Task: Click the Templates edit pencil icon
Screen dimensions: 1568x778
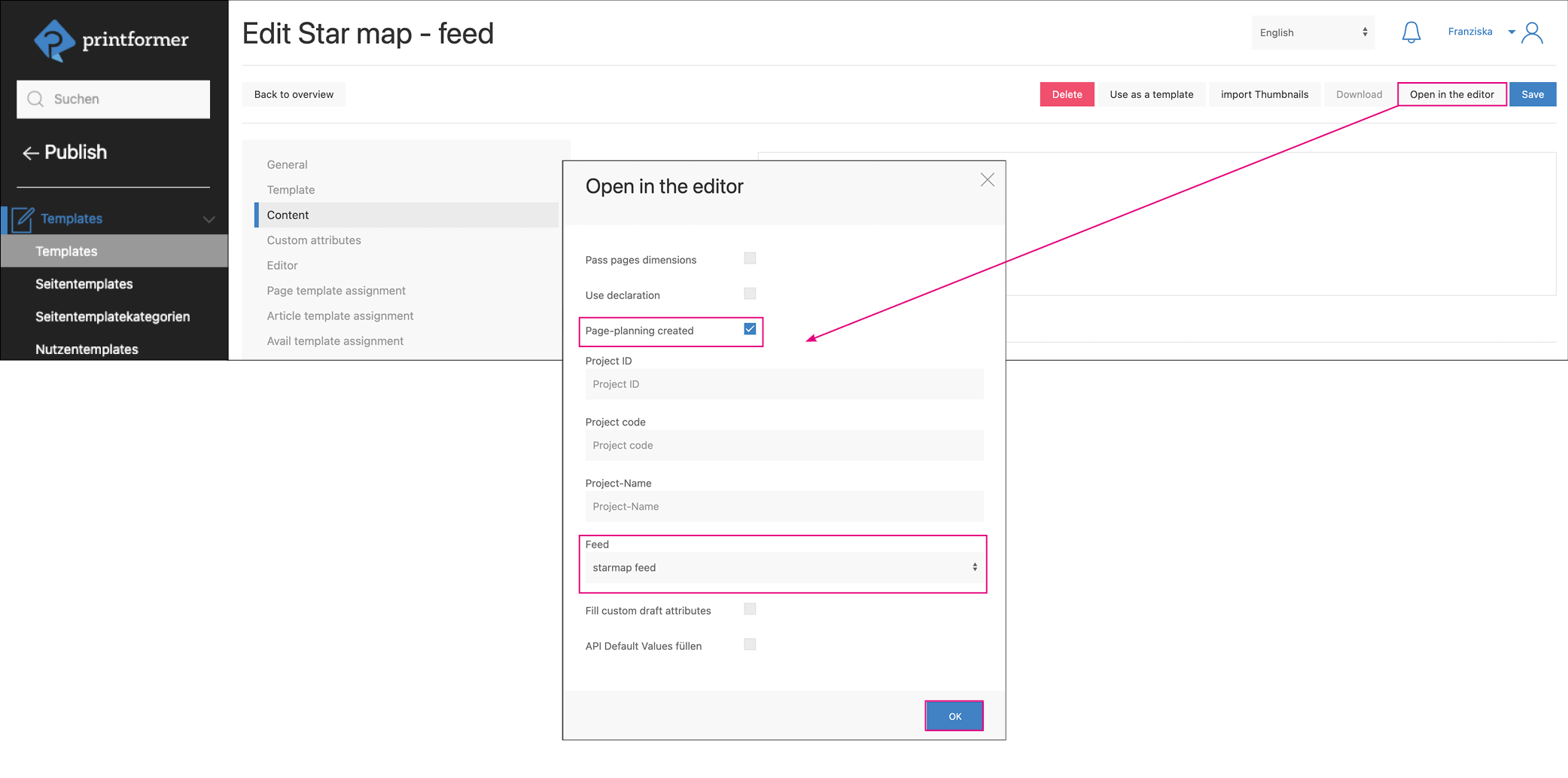Action: (23, 219)
